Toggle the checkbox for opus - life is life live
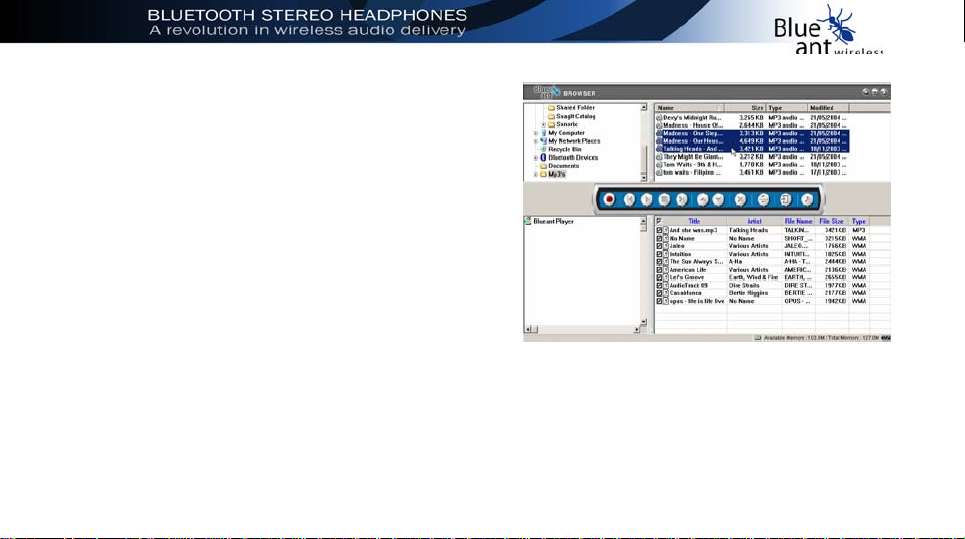 tap(659, 301)
